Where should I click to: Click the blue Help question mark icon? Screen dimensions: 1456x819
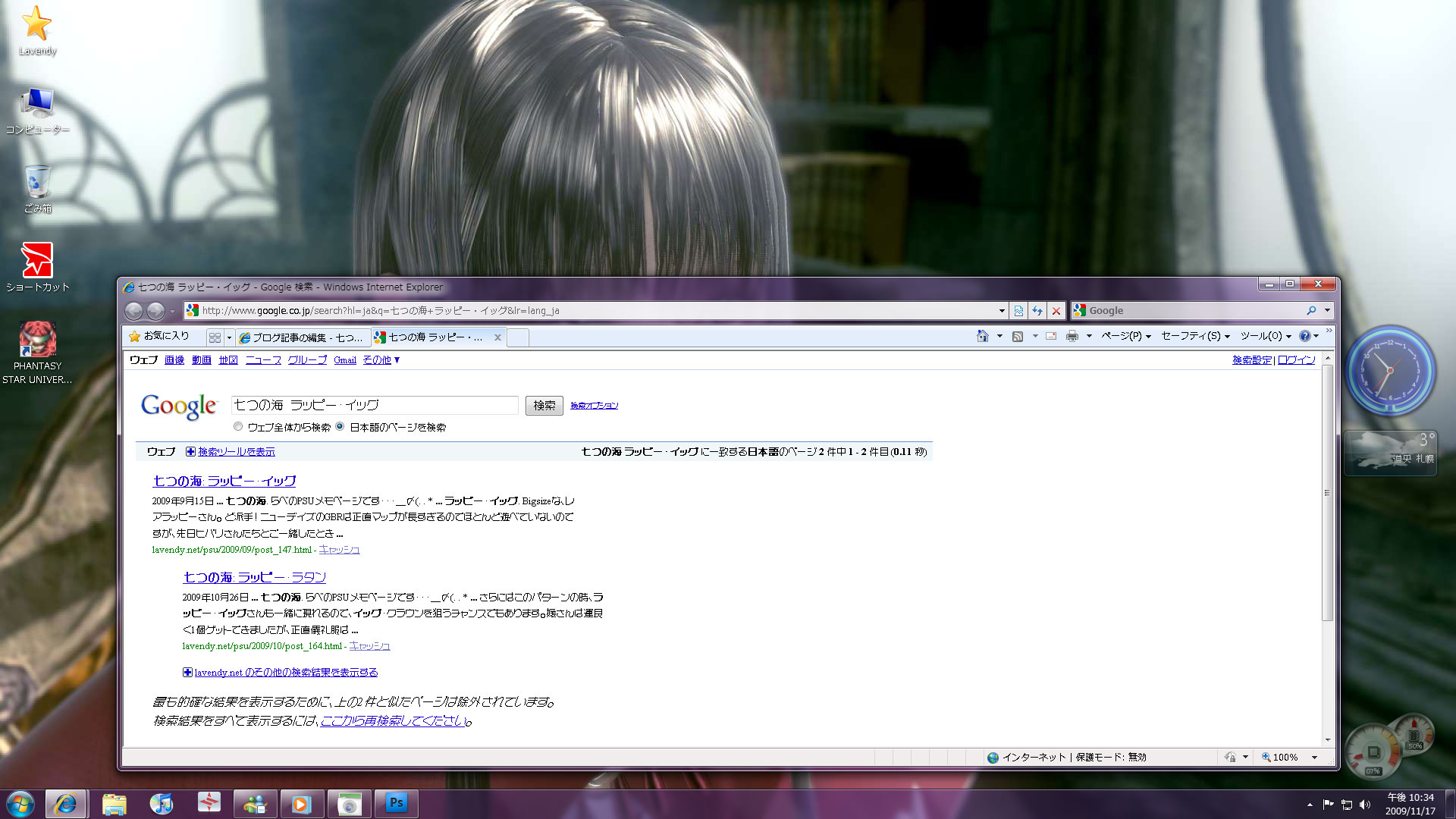coord(1304,336)
